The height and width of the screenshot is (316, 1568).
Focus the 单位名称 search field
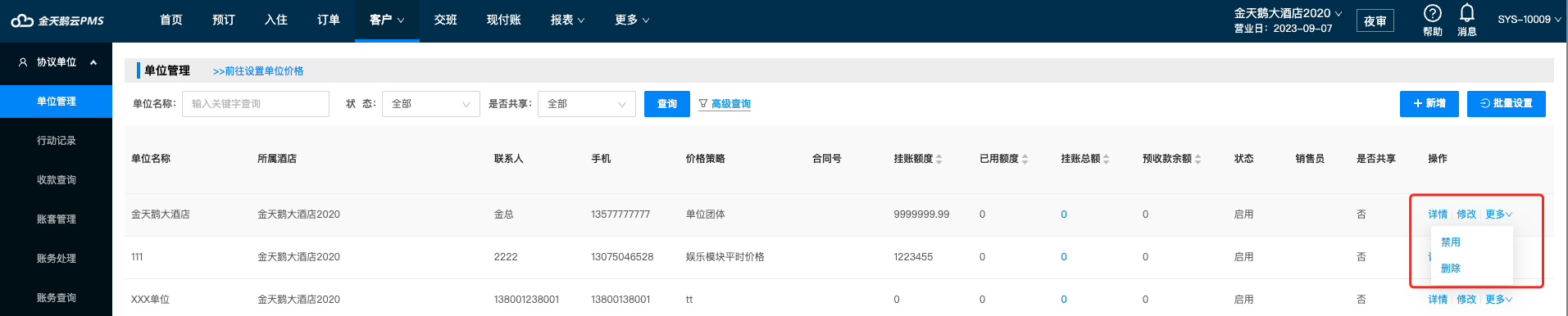point(255,104)
